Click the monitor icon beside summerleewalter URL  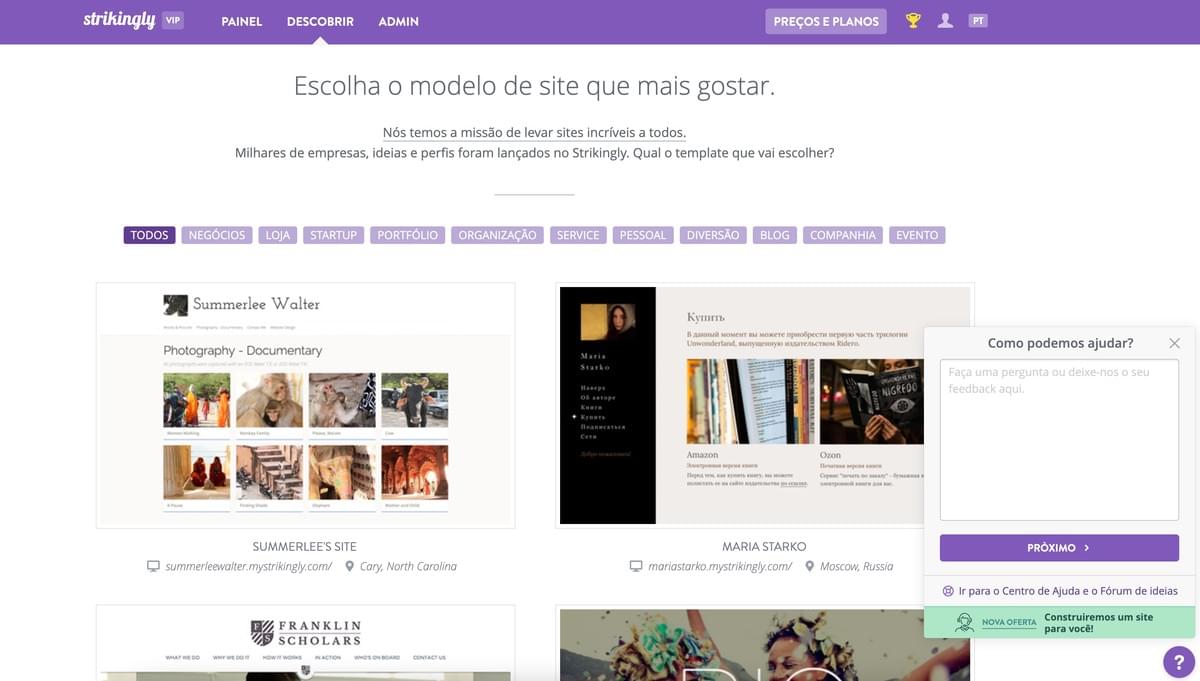coord(153,566)
